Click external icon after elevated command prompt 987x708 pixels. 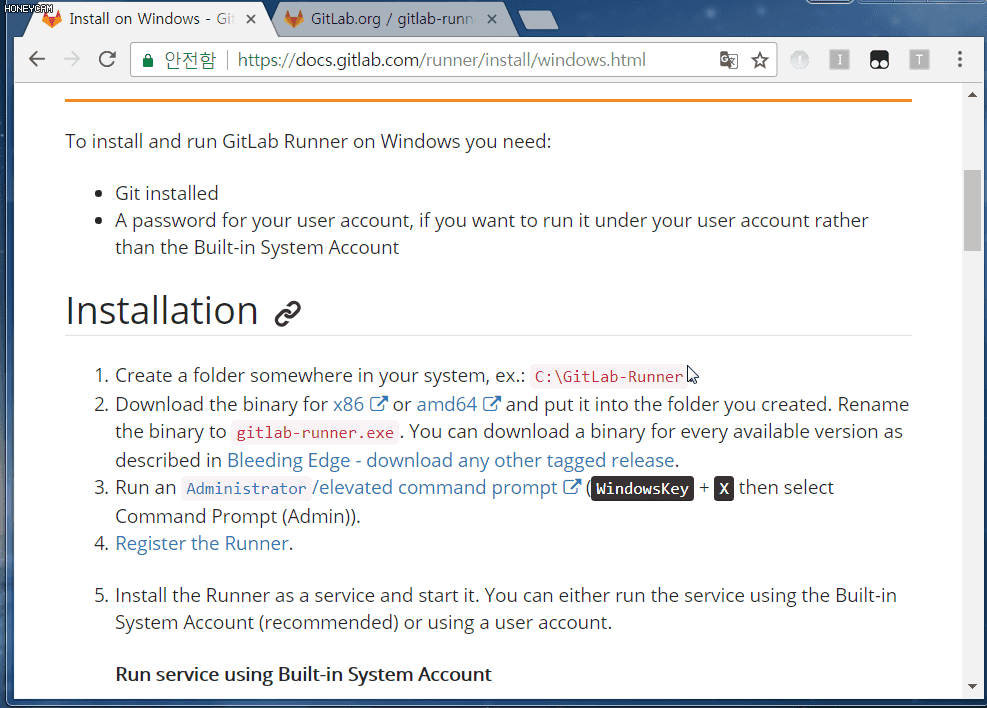(572, 487)
